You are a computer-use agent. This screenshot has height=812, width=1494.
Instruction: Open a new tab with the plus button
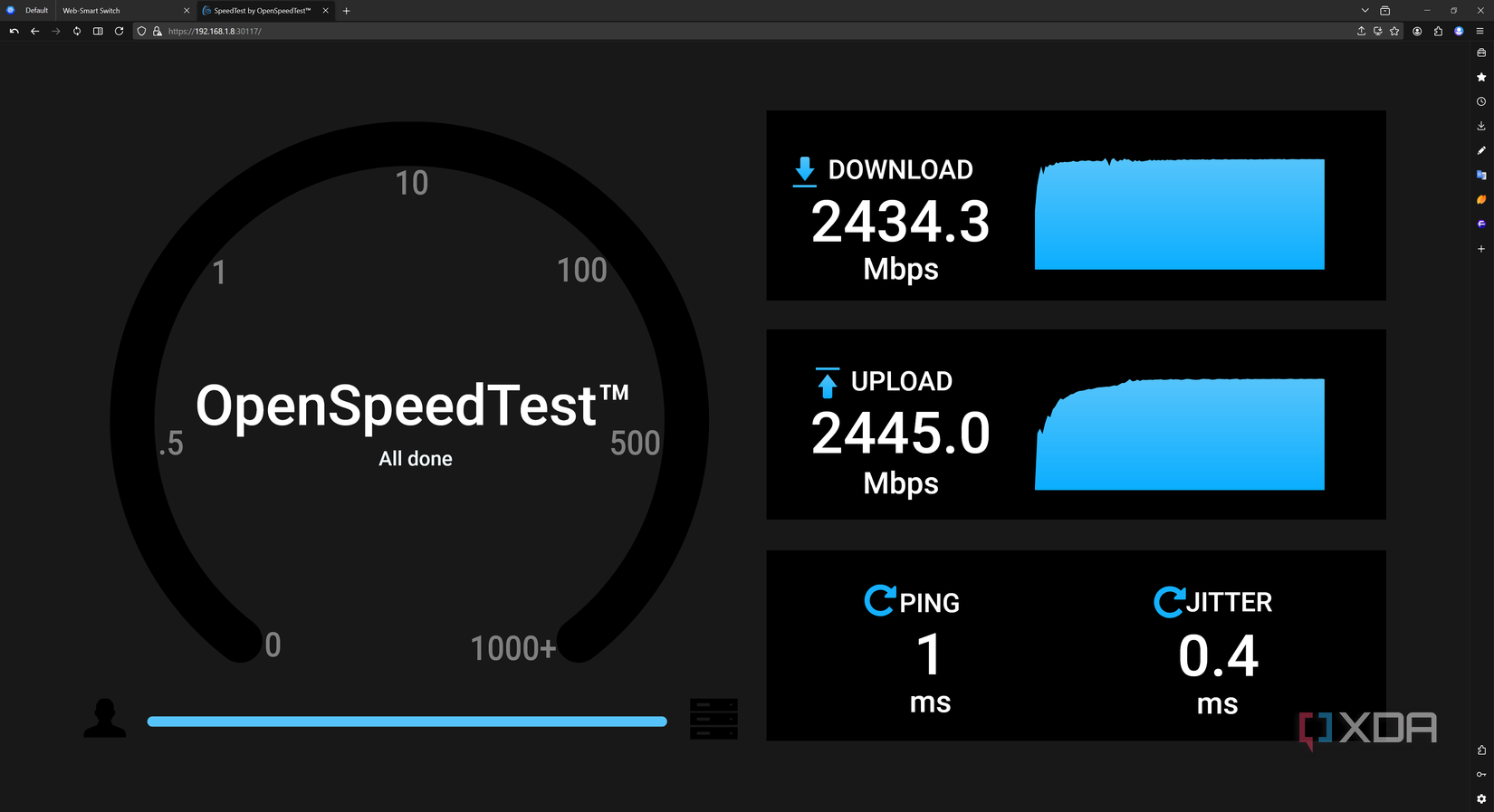346,10
